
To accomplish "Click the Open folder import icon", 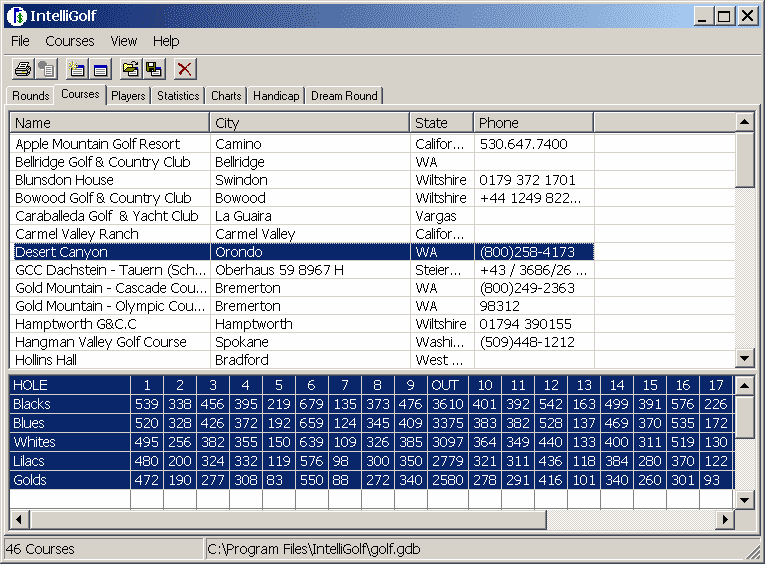I will tap(131, 69).
